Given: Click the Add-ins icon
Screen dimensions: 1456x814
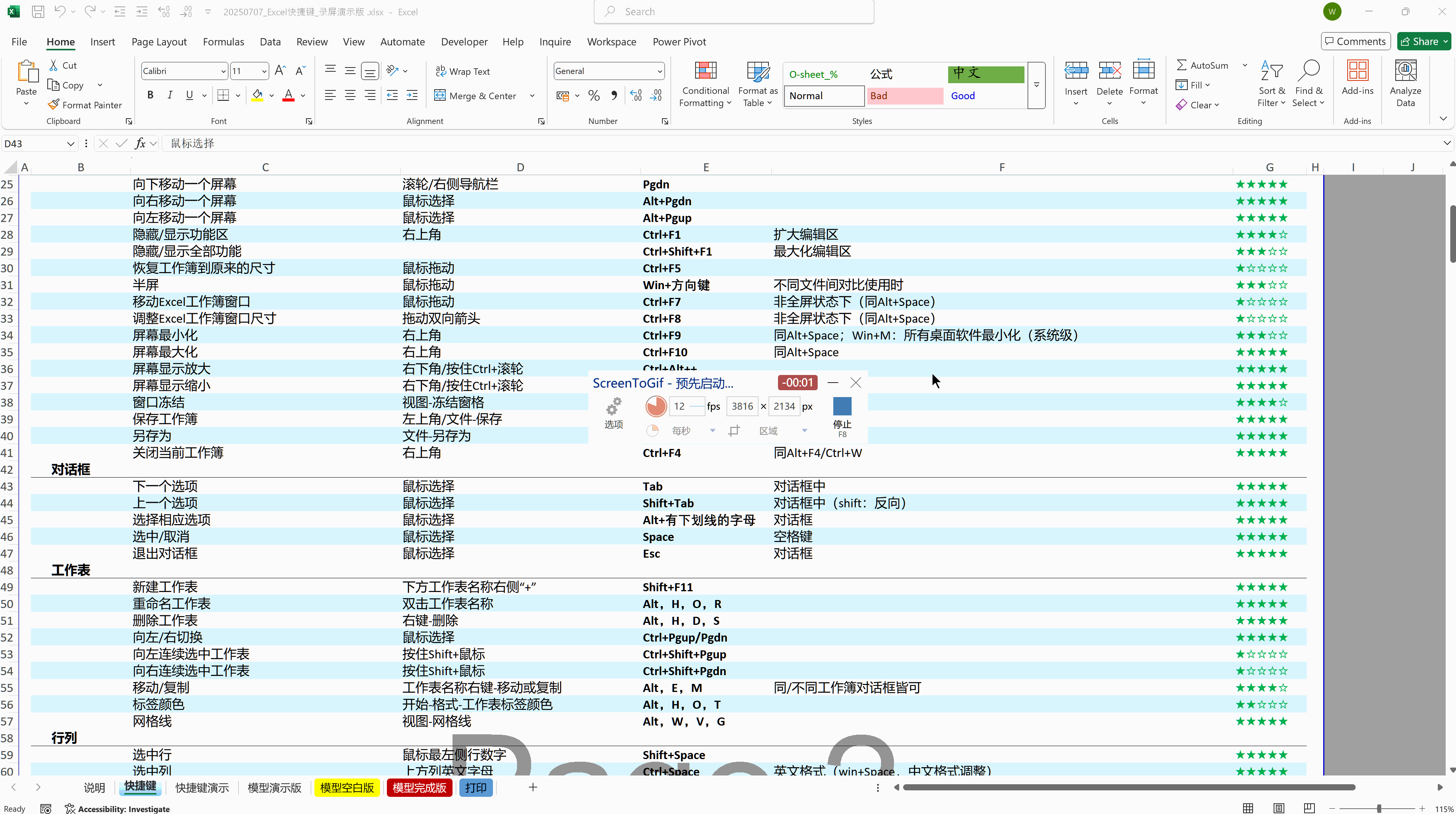Looking at the screenshot, I should pyautogui.click(x=1357, y=71).
